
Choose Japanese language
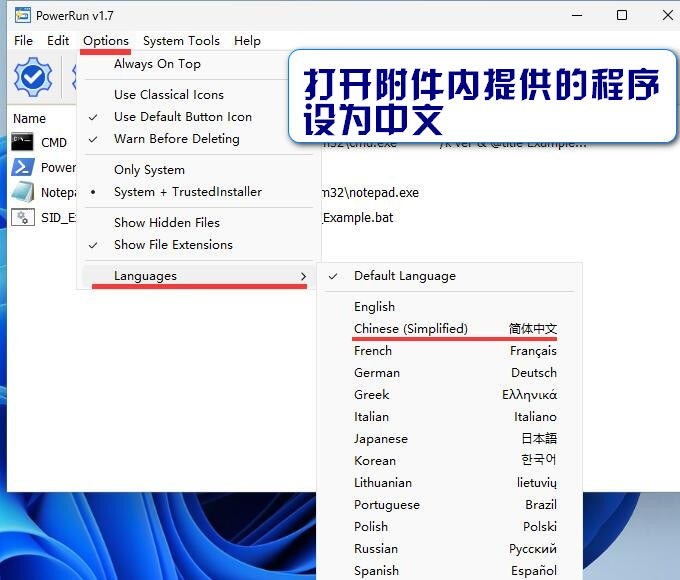tap(449, 439)
